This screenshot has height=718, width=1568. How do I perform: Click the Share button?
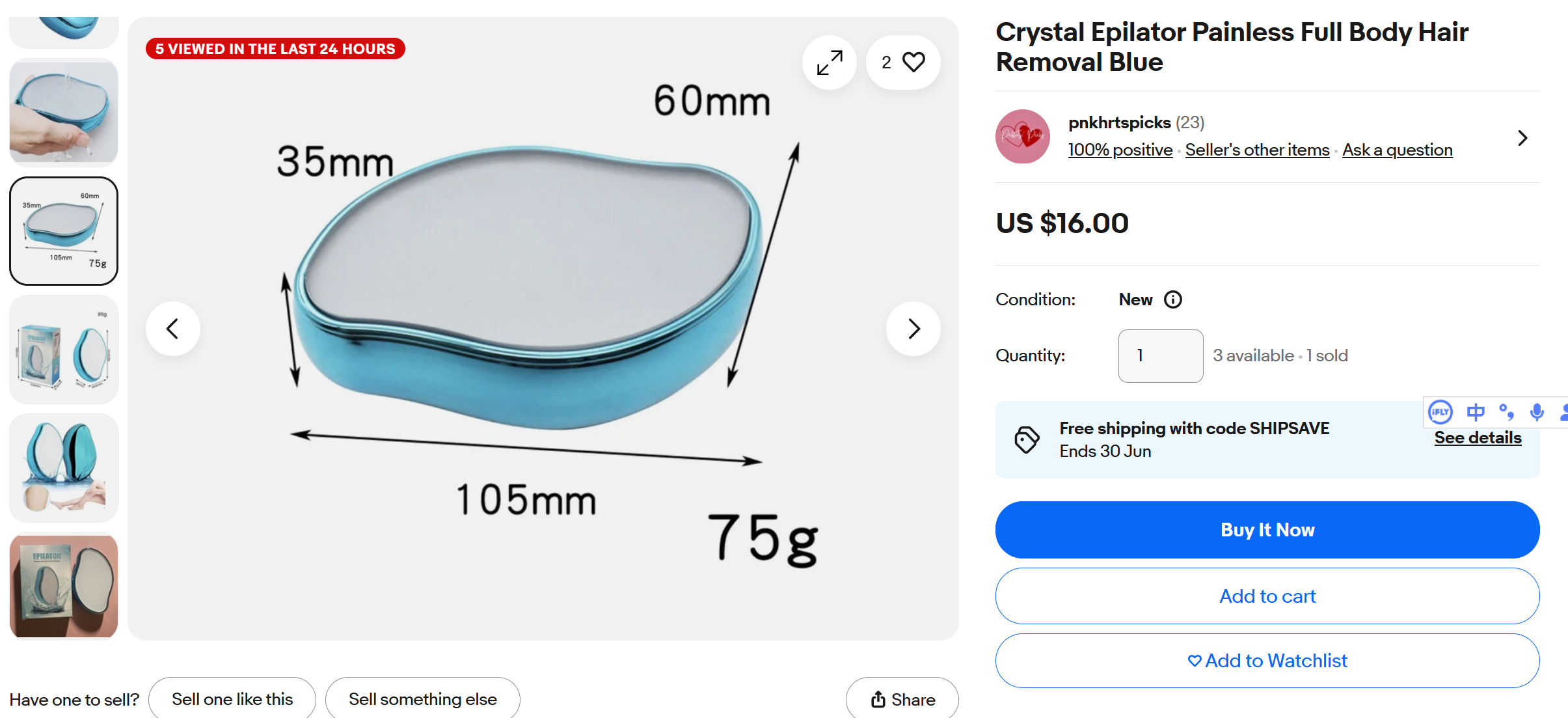pos(902,700)
